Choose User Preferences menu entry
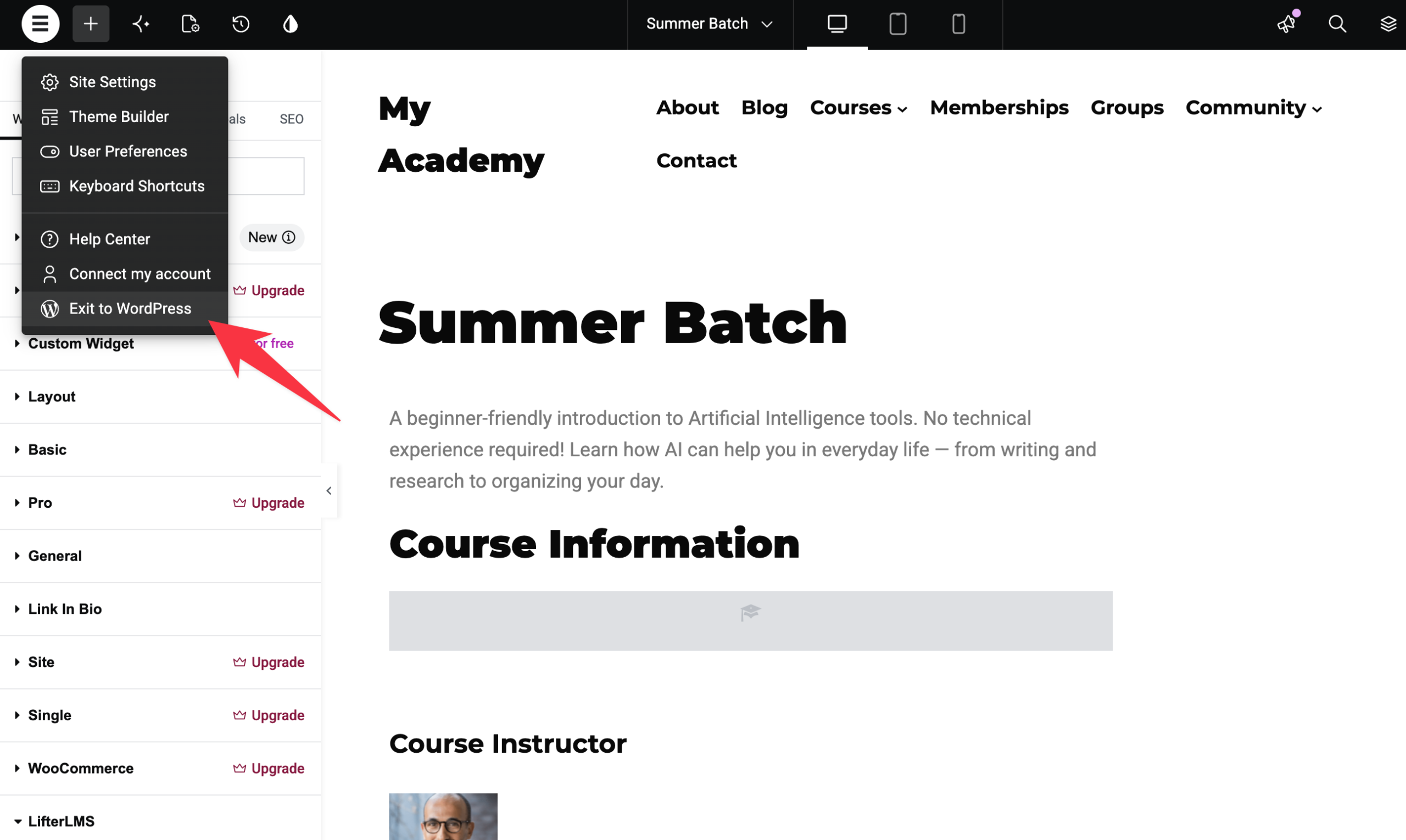1406x840 pixels. [x=125, y=152]
